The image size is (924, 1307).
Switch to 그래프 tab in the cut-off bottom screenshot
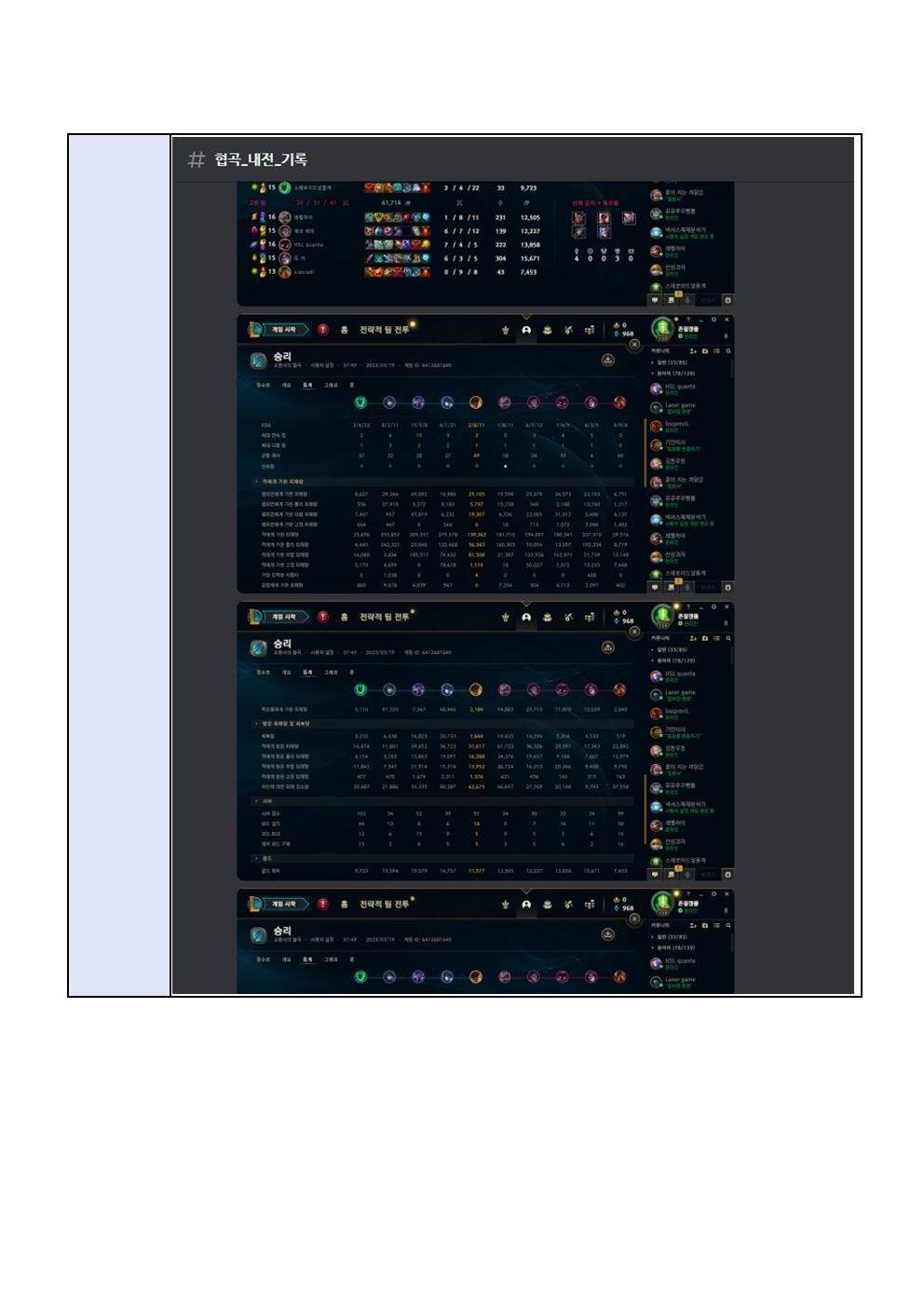tap(331, 959)
